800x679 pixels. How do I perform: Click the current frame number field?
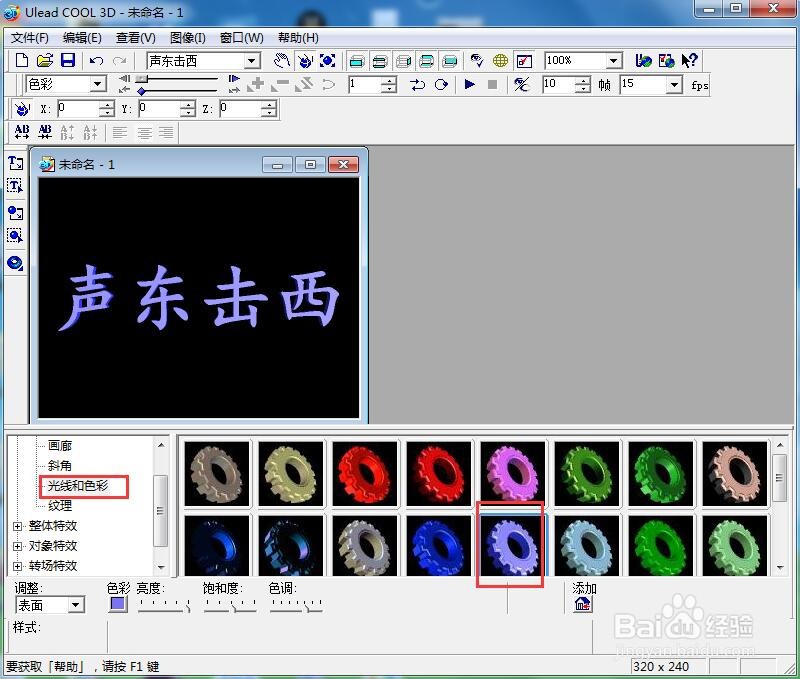click(x=364, y=84)
